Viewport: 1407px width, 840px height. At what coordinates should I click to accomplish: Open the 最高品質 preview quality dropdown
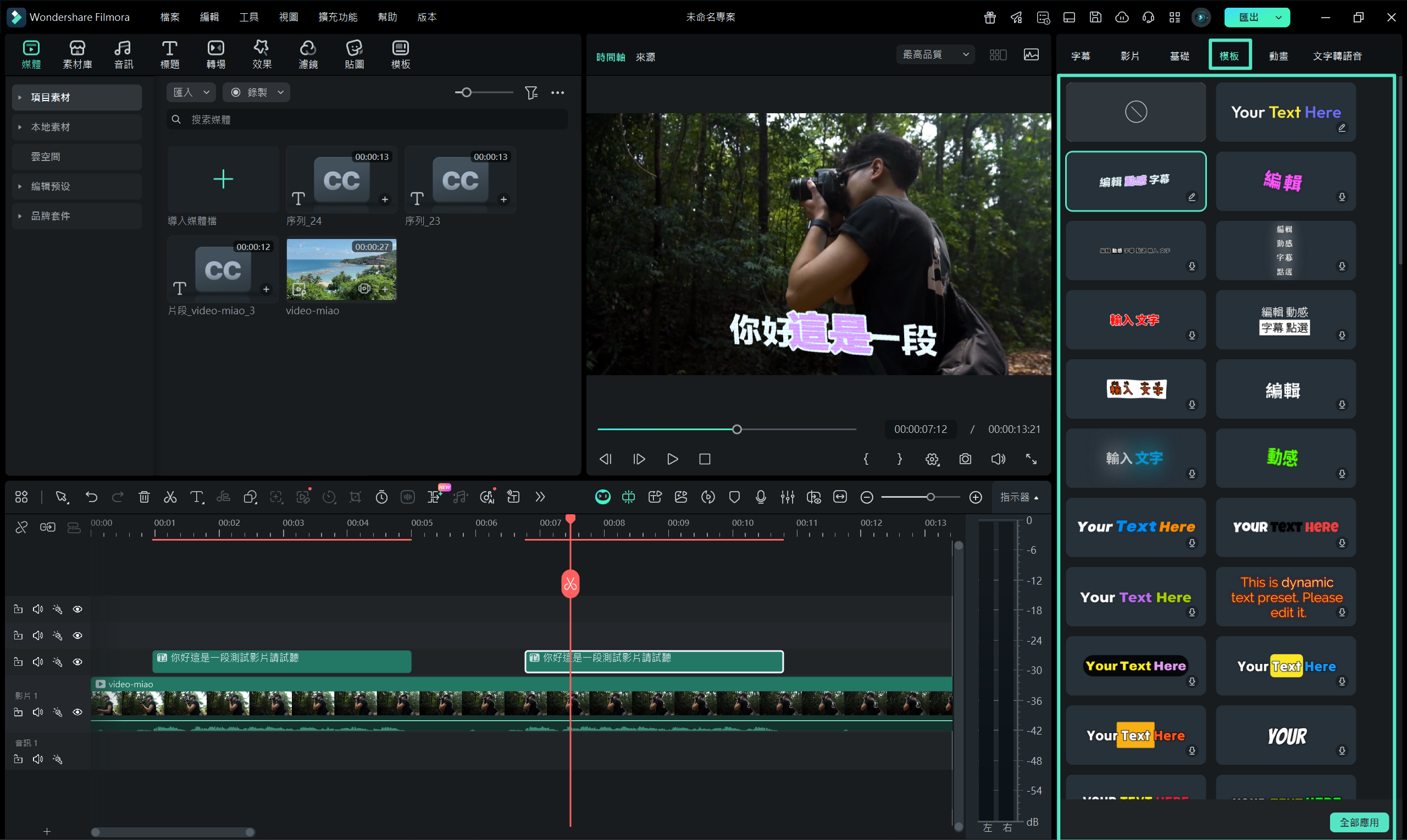pos(935,54)
